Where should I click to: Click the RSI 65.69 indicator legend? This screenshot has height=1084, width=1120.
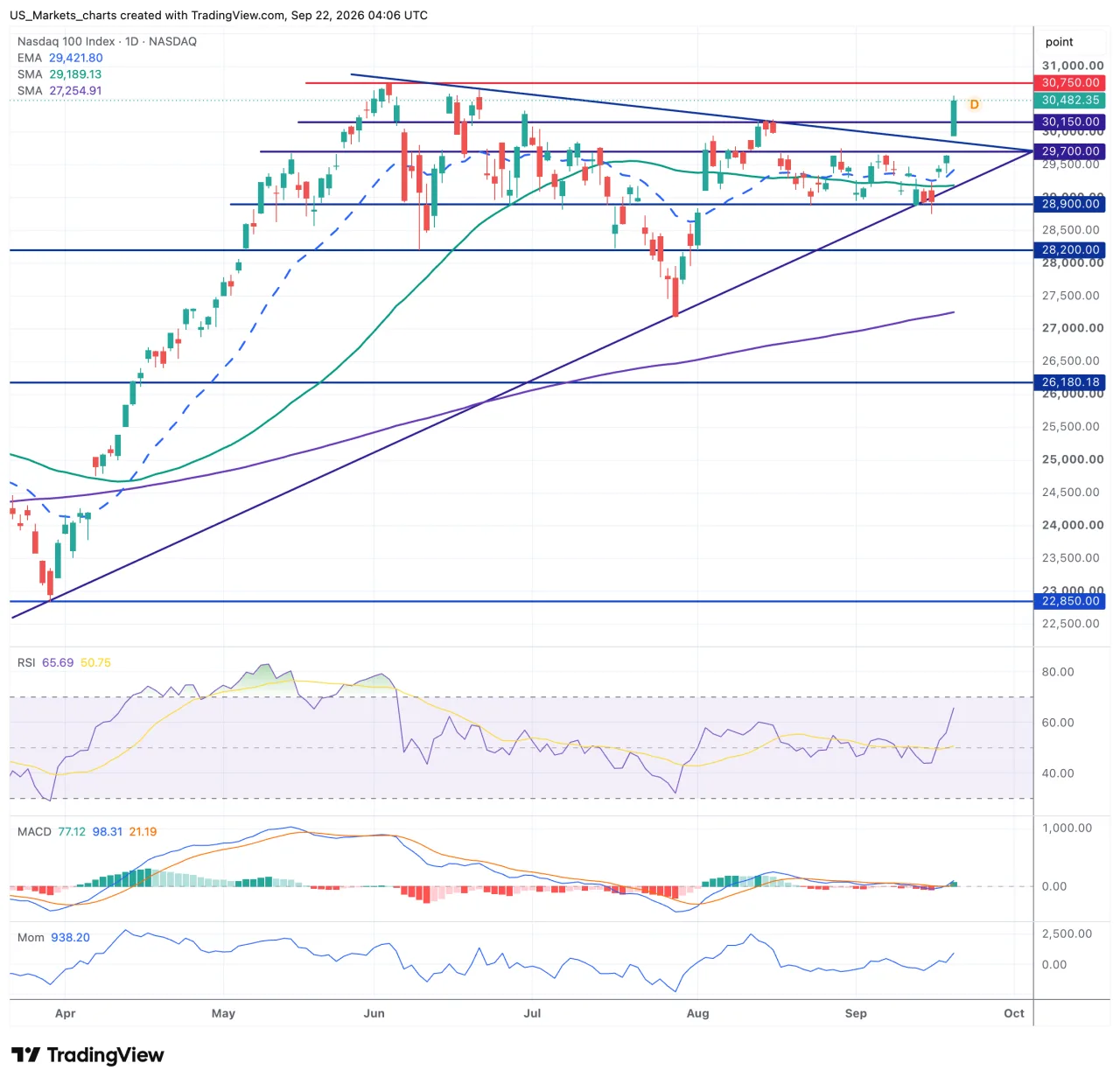click(x=64, y=663)
